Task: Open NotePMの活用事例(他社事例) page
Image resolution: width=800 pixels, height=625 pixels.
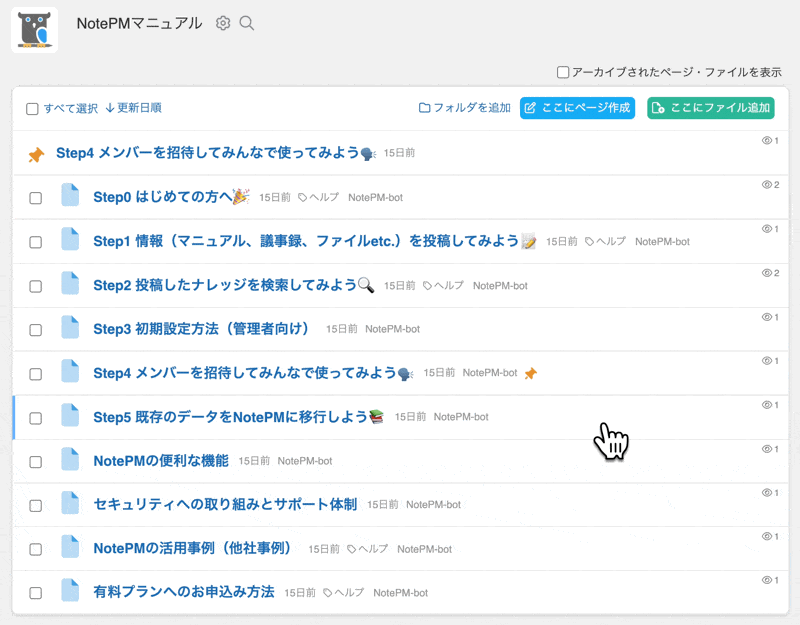Action: click(193, 548)
